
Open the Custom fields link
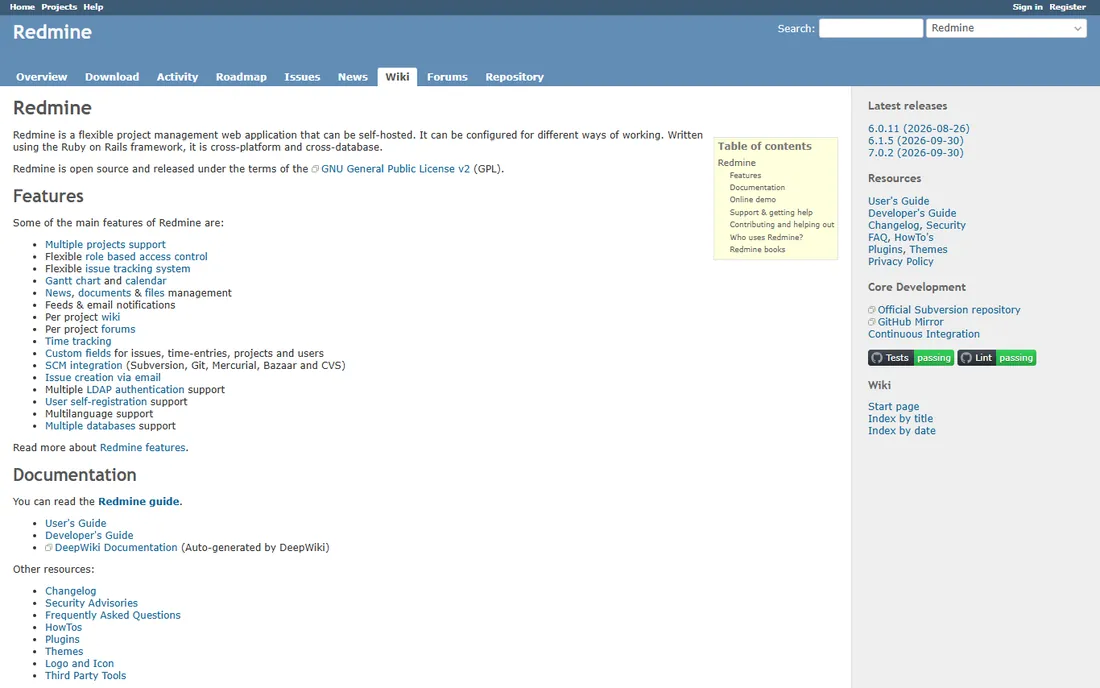tap(78, 353)
